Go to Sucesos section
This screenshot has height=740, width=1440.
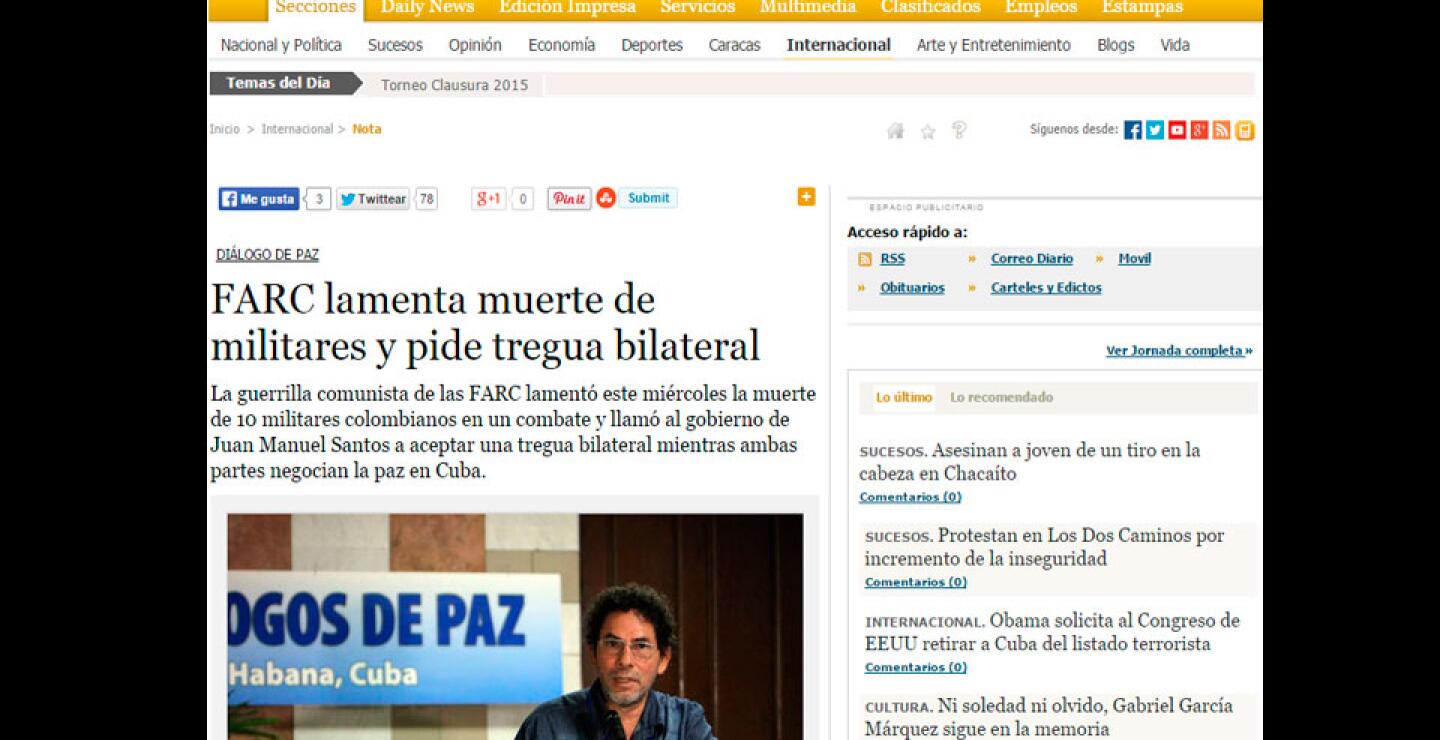point(395,45)
